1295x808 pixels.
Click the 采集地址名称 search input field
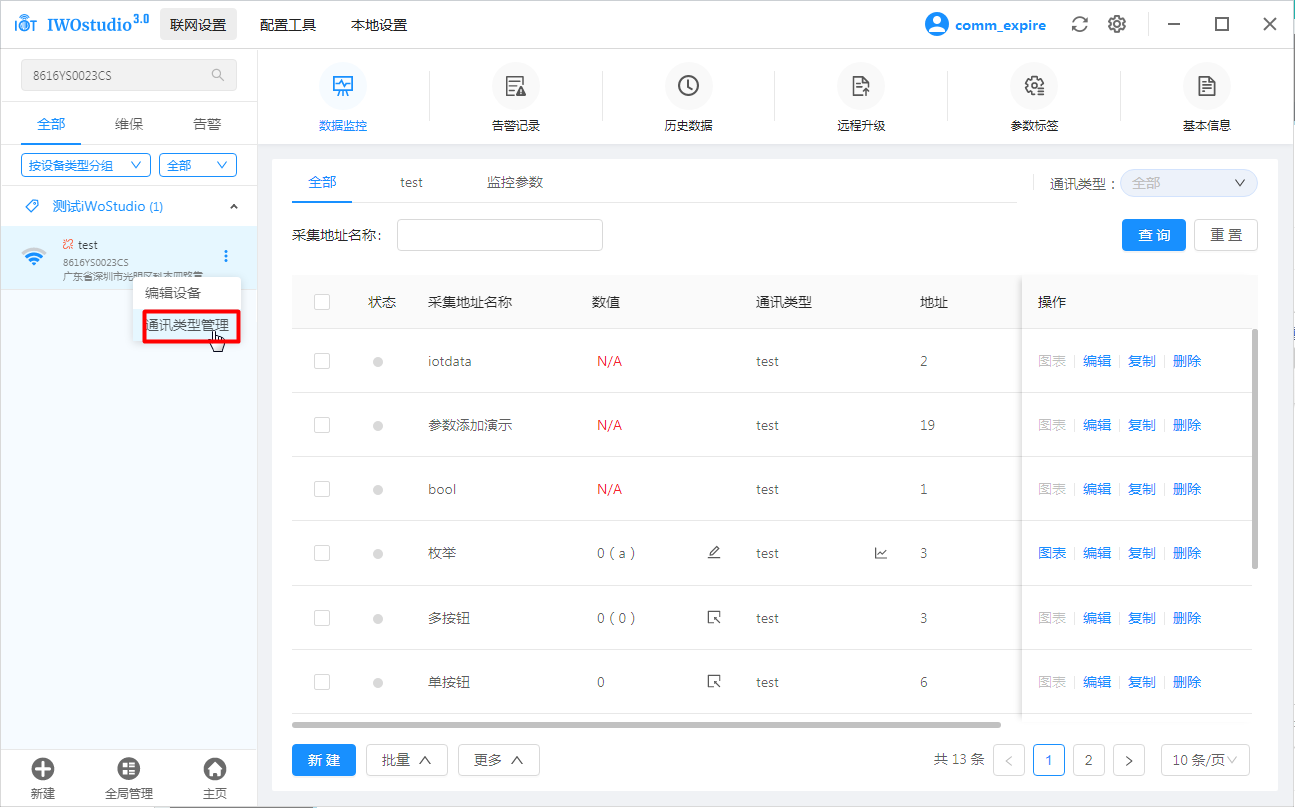coord(500,235)
